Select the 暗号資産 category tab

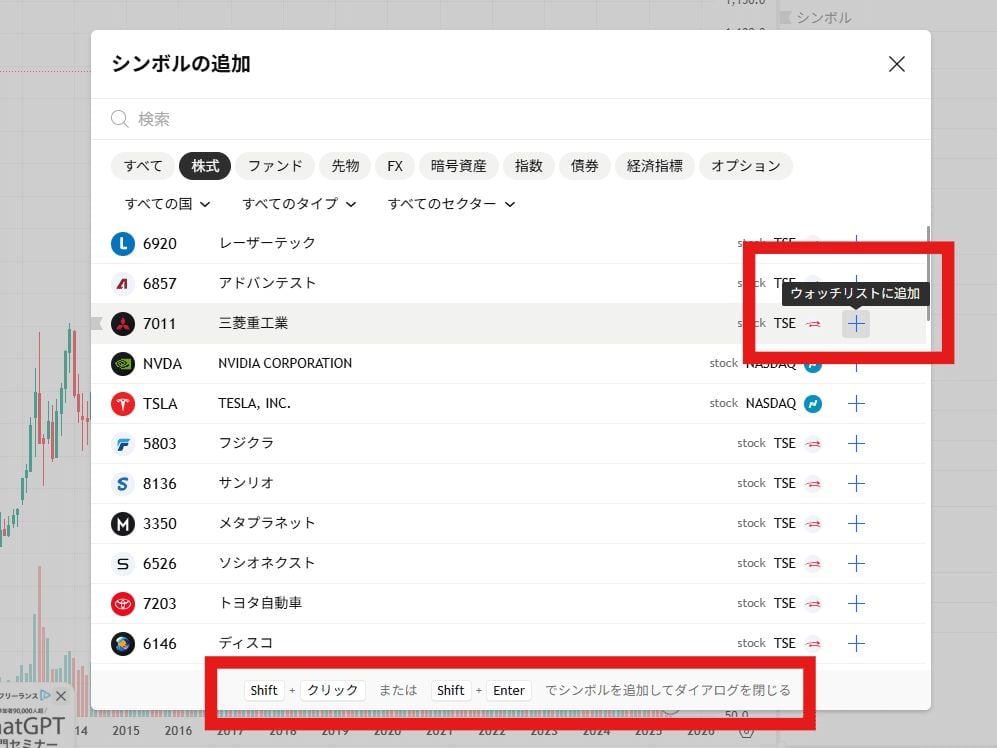[458, 166]
